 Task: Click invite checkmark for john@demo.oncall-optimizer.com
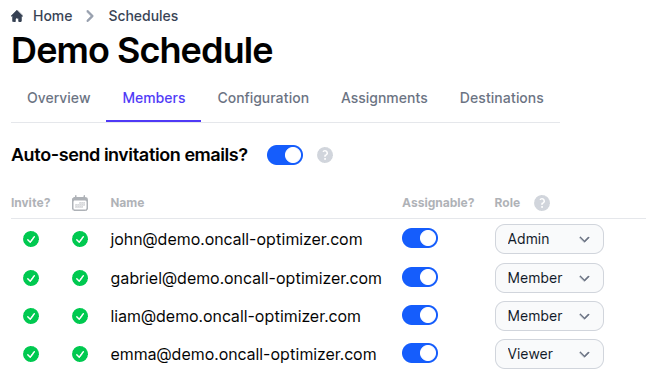pyautogui.click(x=31, y=239)
